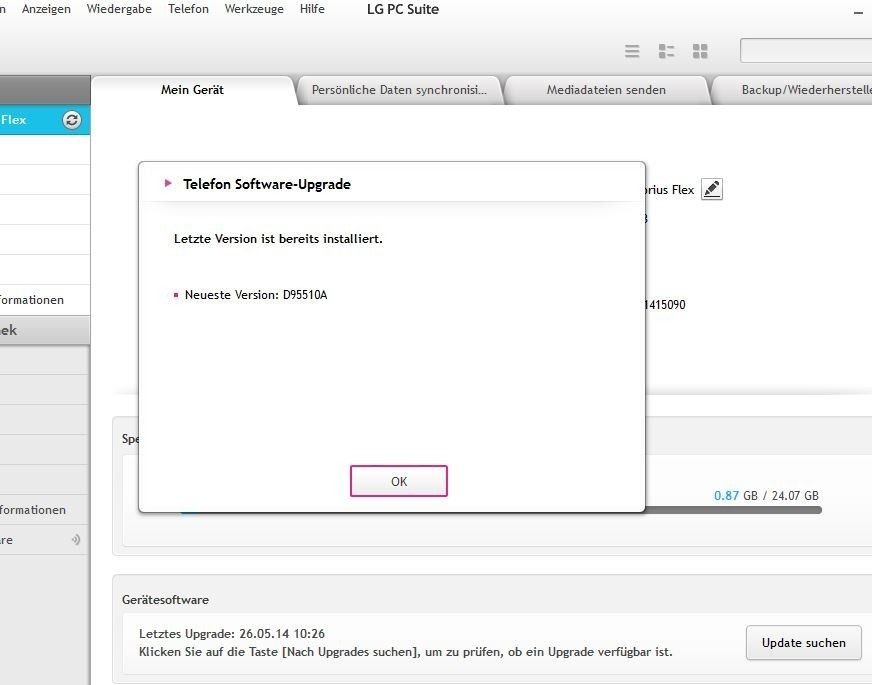This screenshot has width=872, height=685.
Task: Click the 'Neueste Version: D95510A' text
Action: [256, 295]
